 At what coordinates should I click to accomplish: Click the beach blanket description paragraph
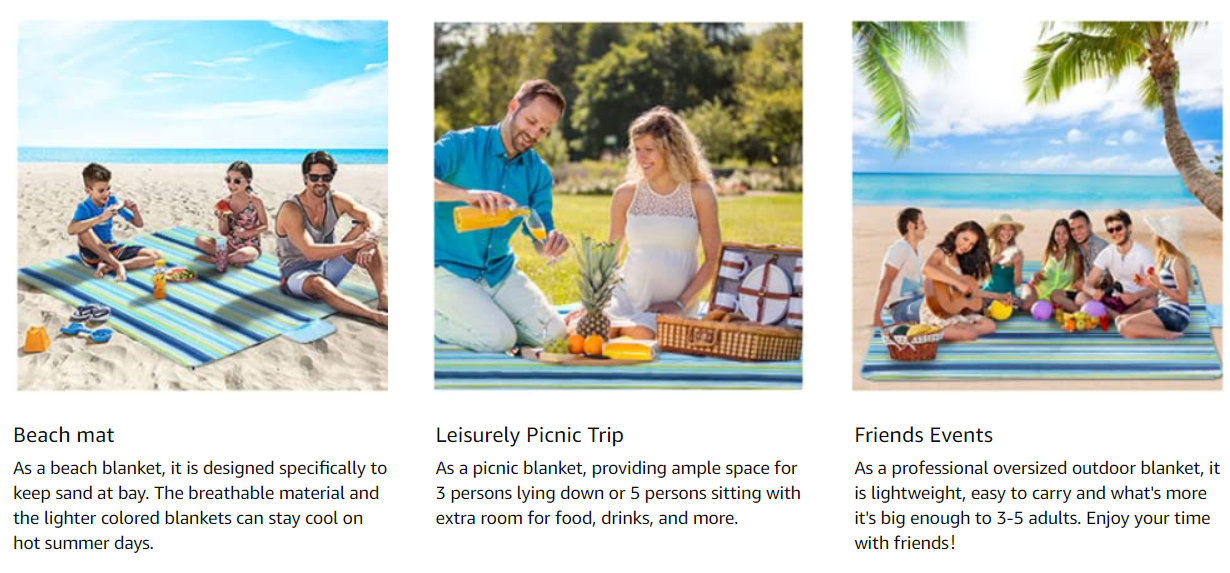pyautogui.click(x=200, y=506)
